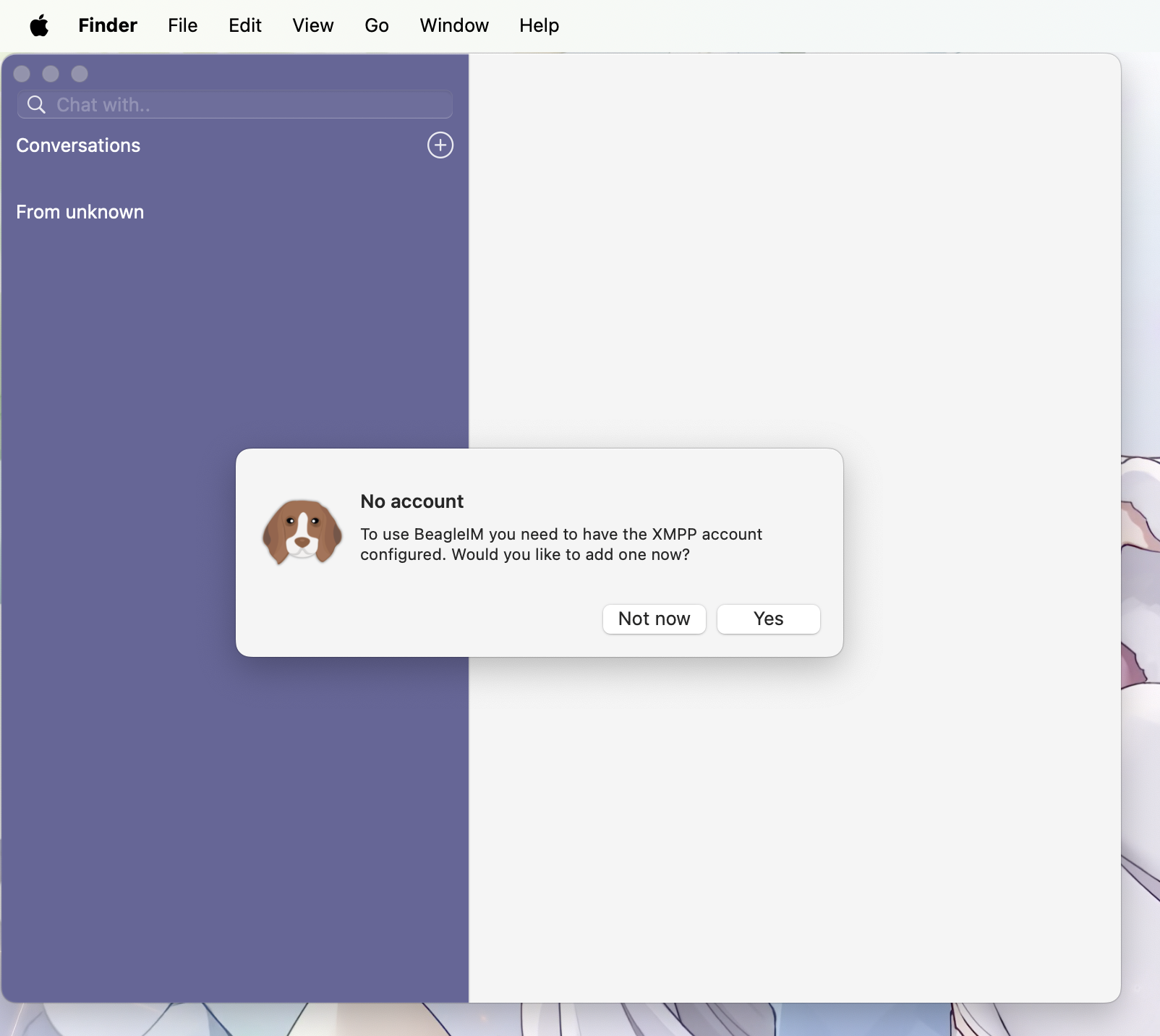Screen dimensions: 1160x1036
Task: Dismiss dialog with Not now
Action: pyautogui.click(x=654, y=619)
